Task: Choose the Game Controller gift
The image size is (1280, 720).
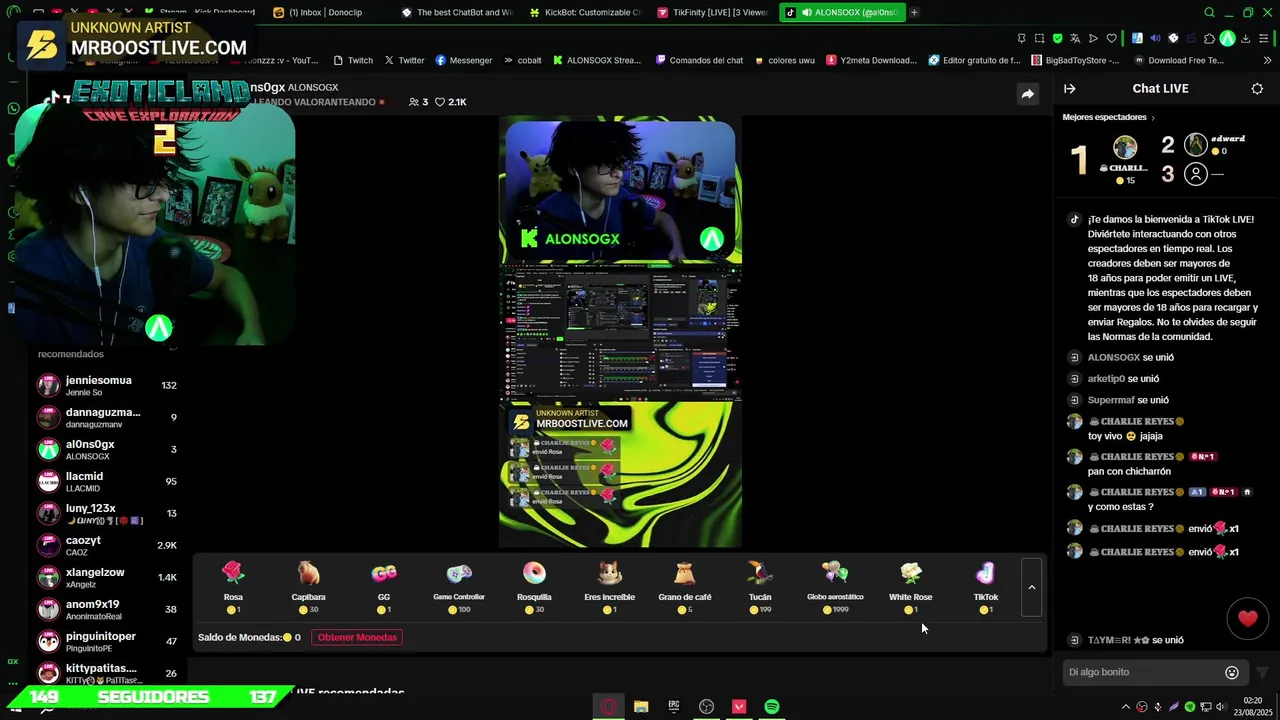Action: coord(459,587)
